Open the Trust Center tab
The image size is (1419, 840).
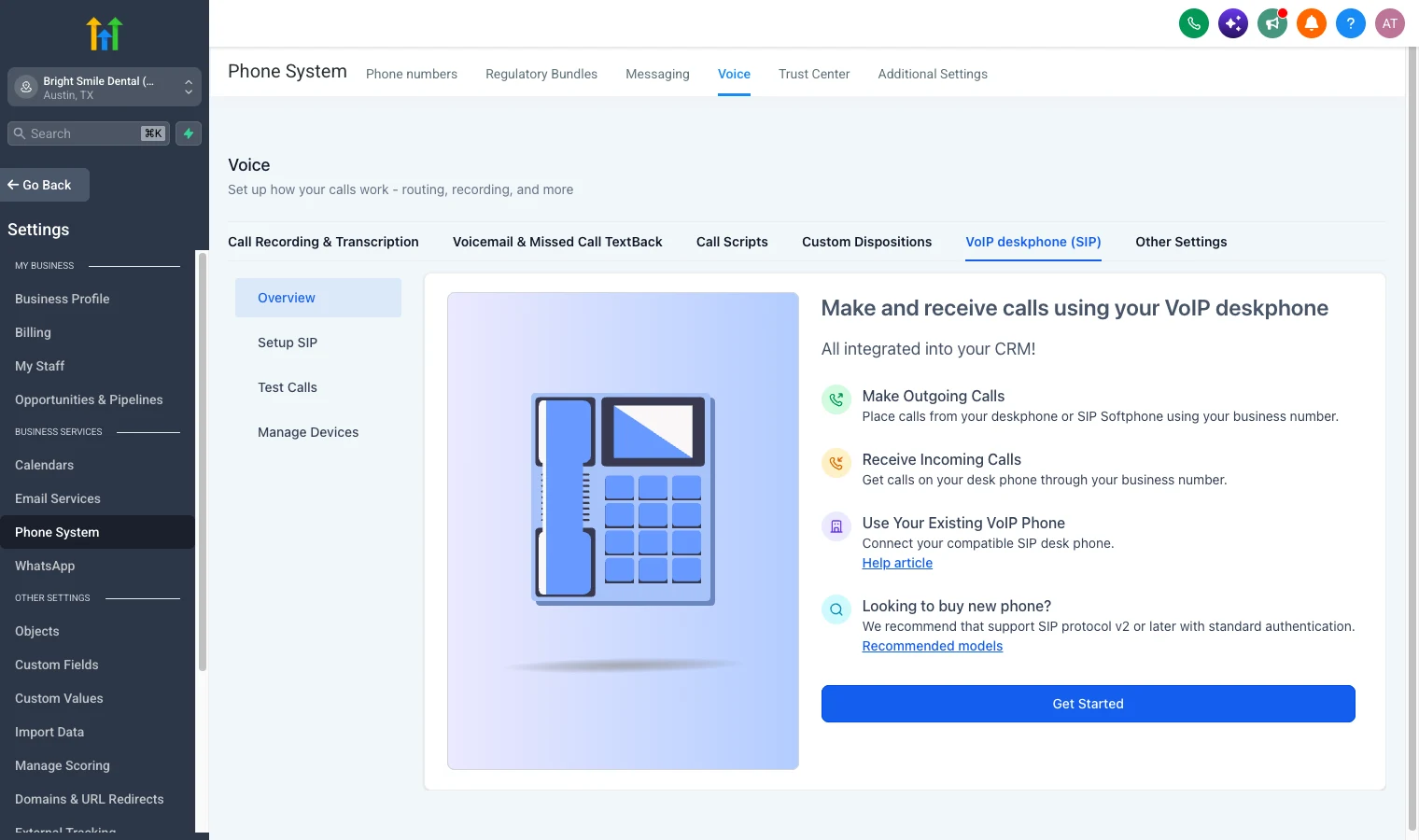[x=814, y=74]
